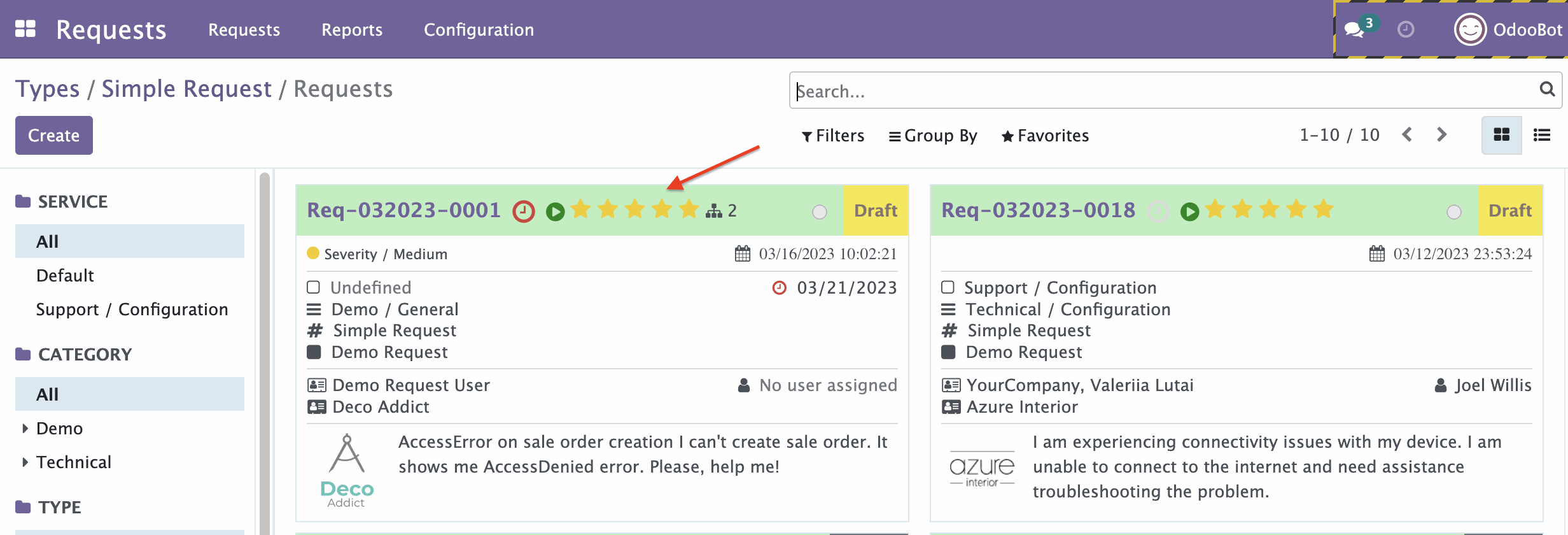
Task: Open the Filters dropdown
Action: 832,136
